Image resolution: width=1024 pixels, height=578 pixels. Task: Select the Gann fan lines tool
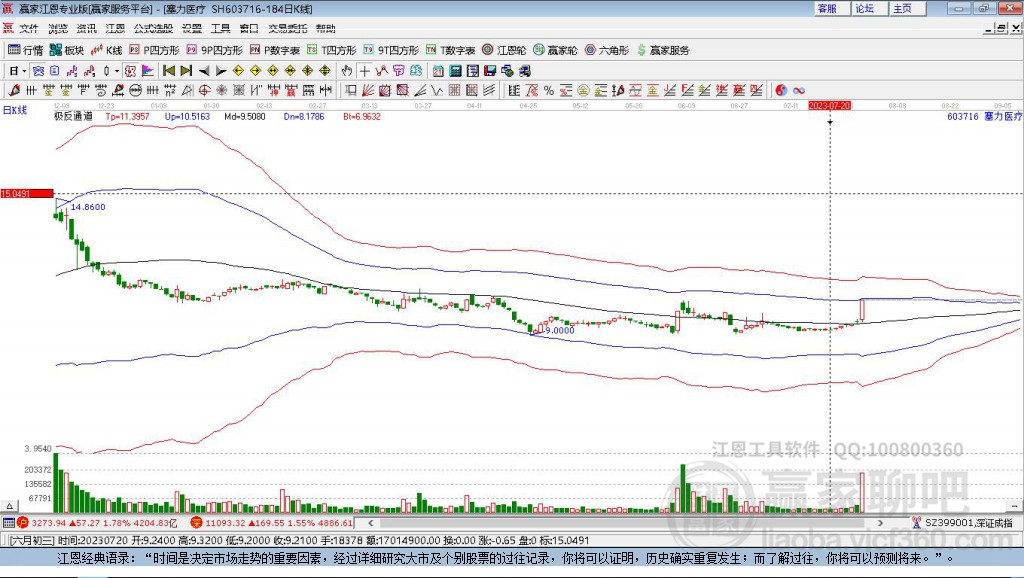[x=367, y=90]
